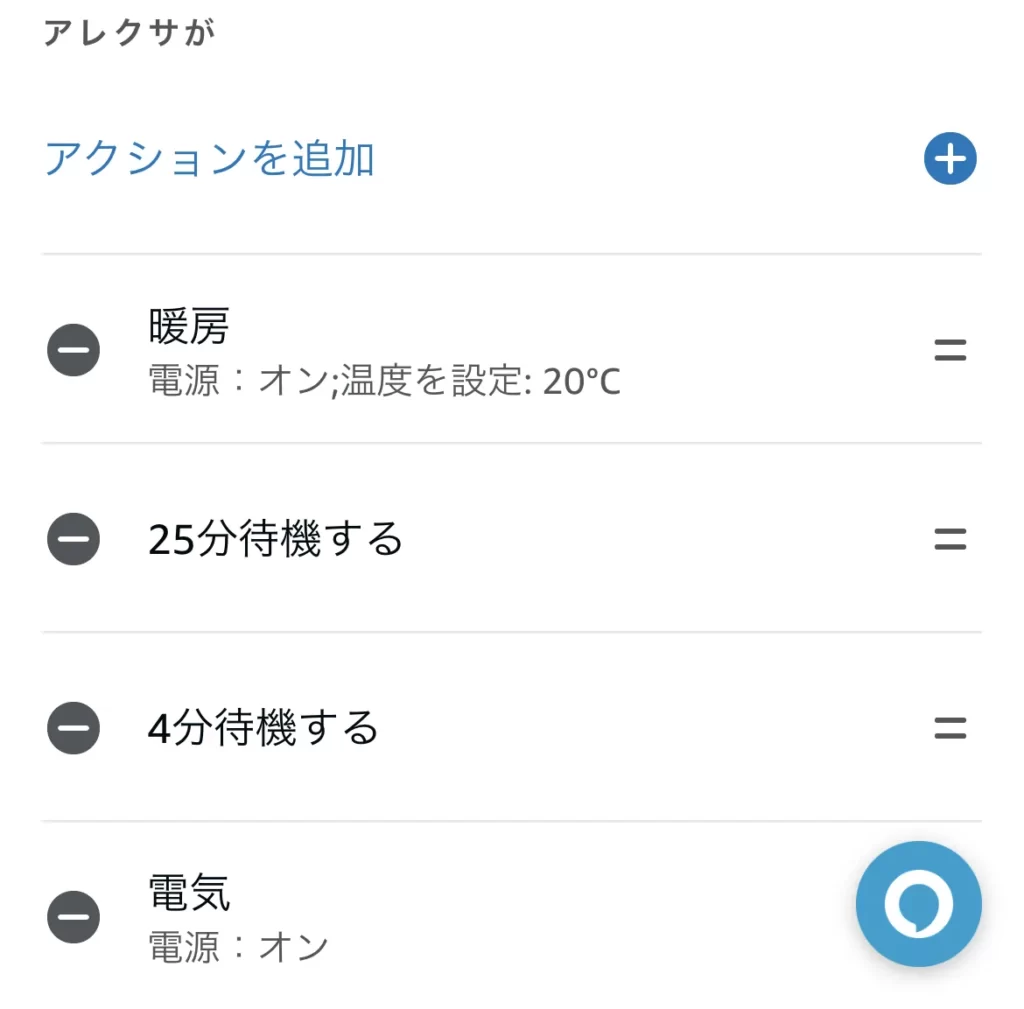Tap the white speech bubble inside Alexa button
Screen dimensions: 1024x1009
click(918, 905)
